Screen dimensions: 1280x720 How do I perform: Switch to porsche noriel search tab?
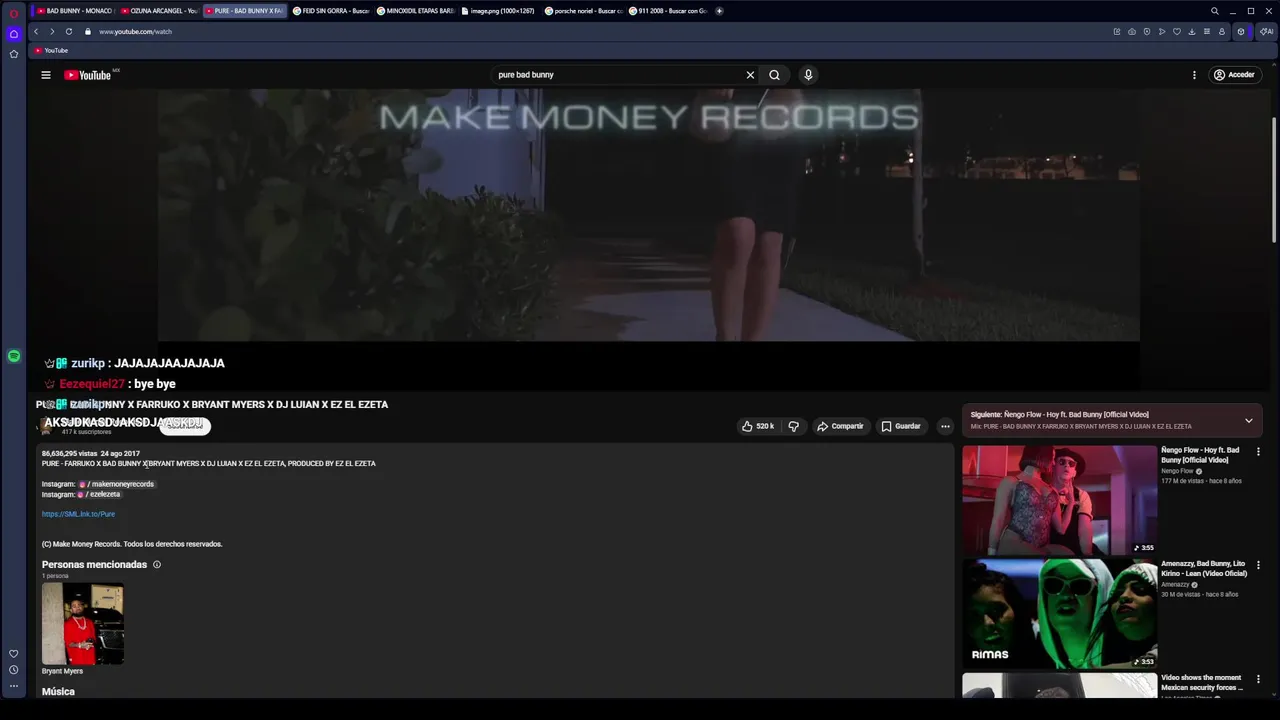point(583,11)
